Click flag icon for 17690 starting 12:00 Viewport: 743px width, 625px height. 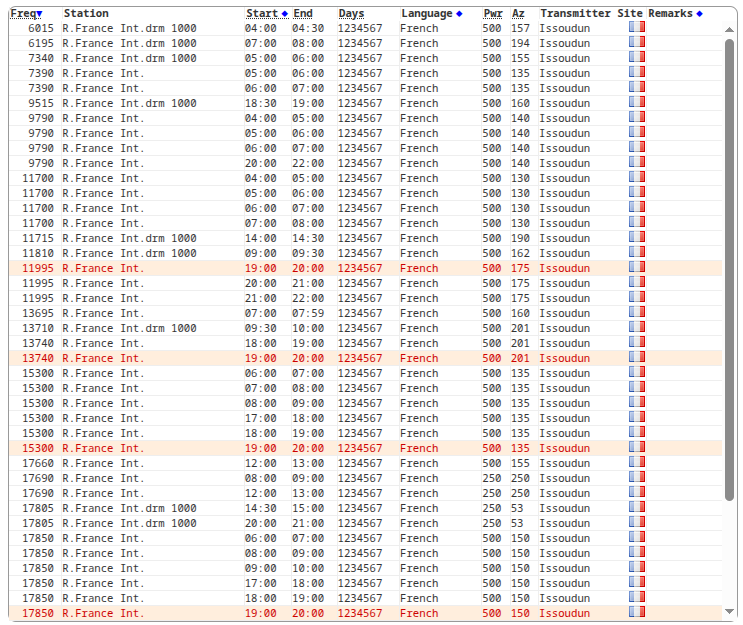[x=637, y=492]
